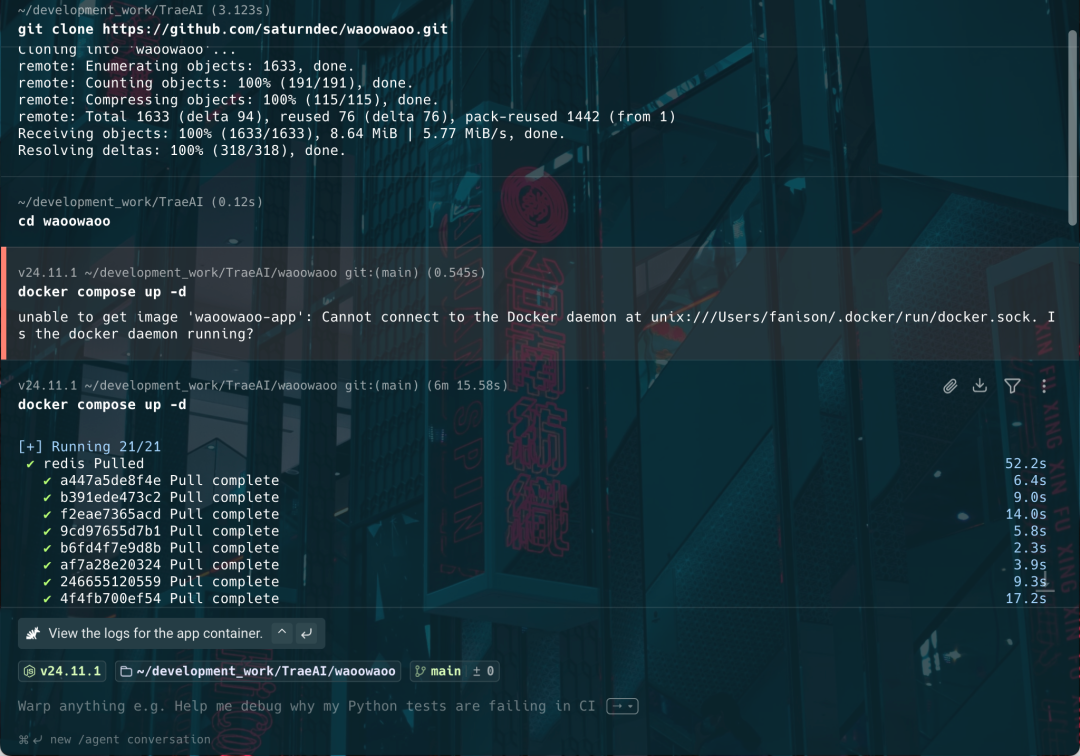Viewport: 1080px width, 756px height.
Task: Click the paperclip attachment icon on the block toolbar
Action: [949, 385]
